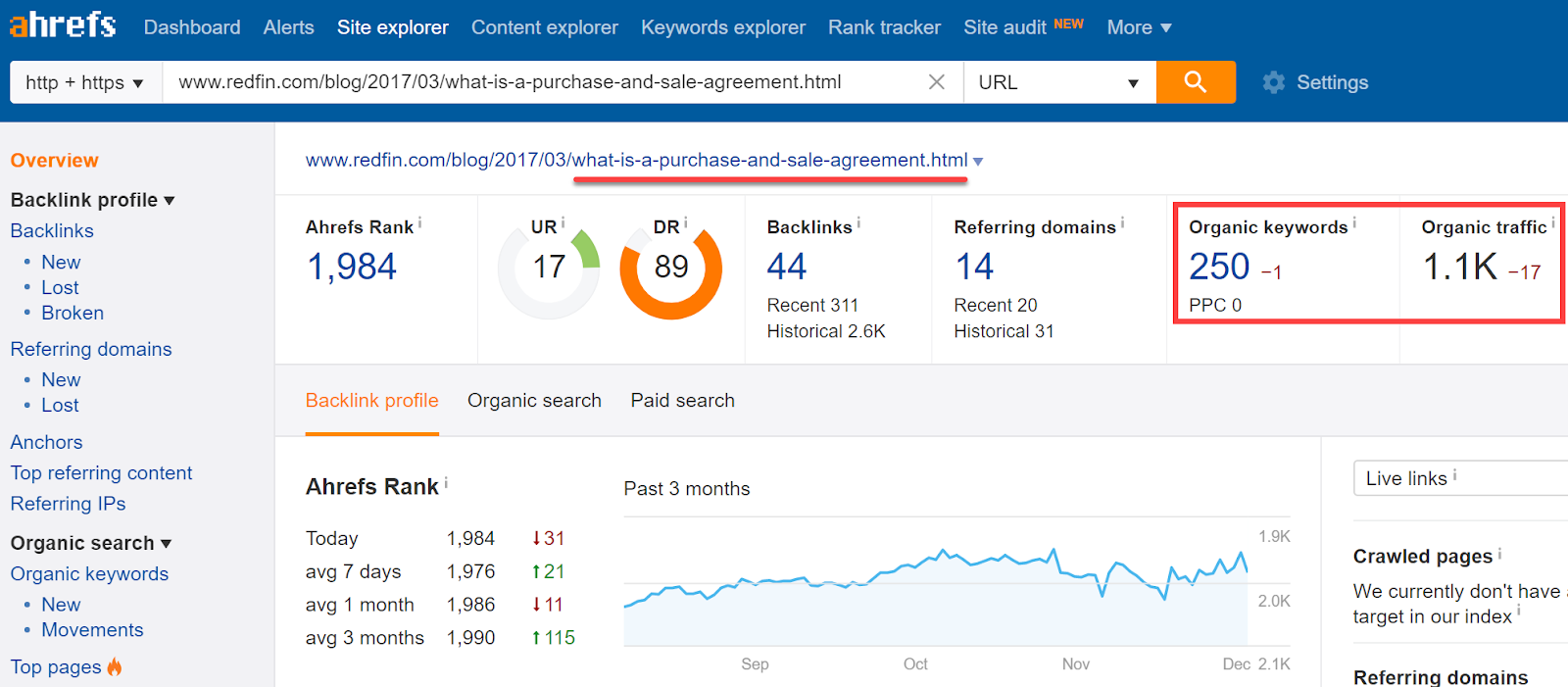The height and width of the screenshot is (687, 1568).
Task: Open New under Referring domains in sidebar
Action: pyautogui.click(x=61, y=380)
